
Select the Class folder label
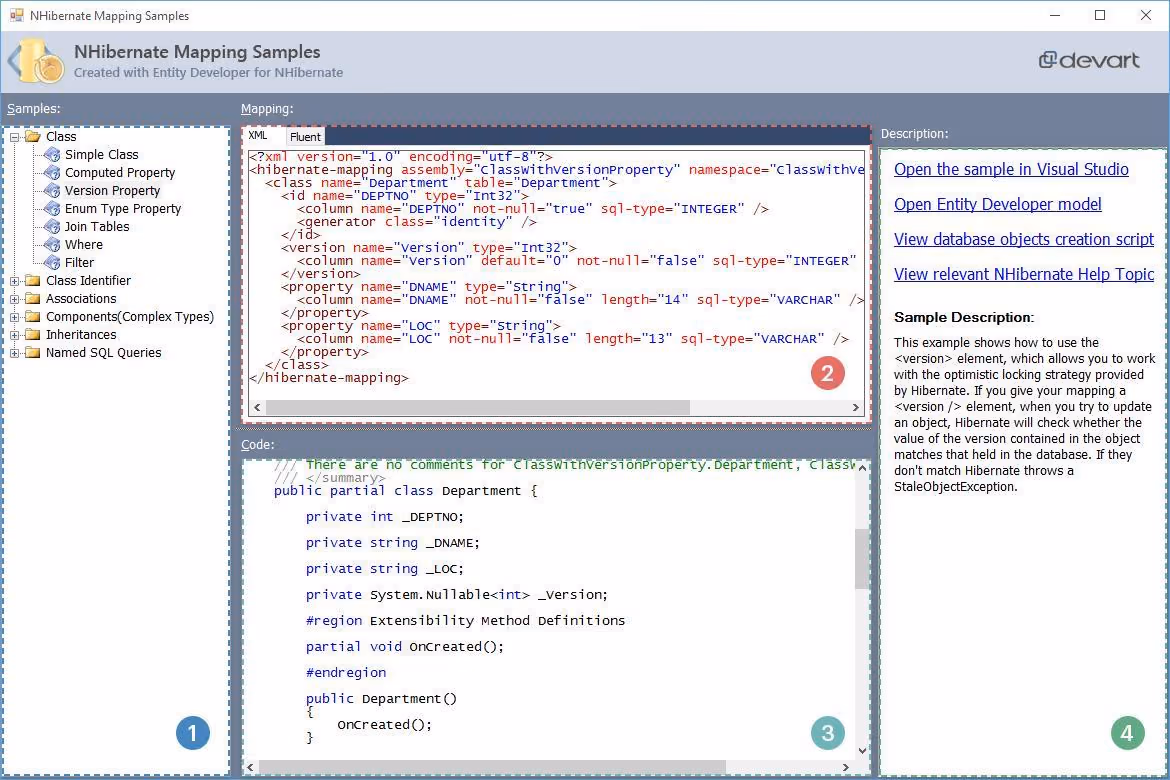pos(60,137)
